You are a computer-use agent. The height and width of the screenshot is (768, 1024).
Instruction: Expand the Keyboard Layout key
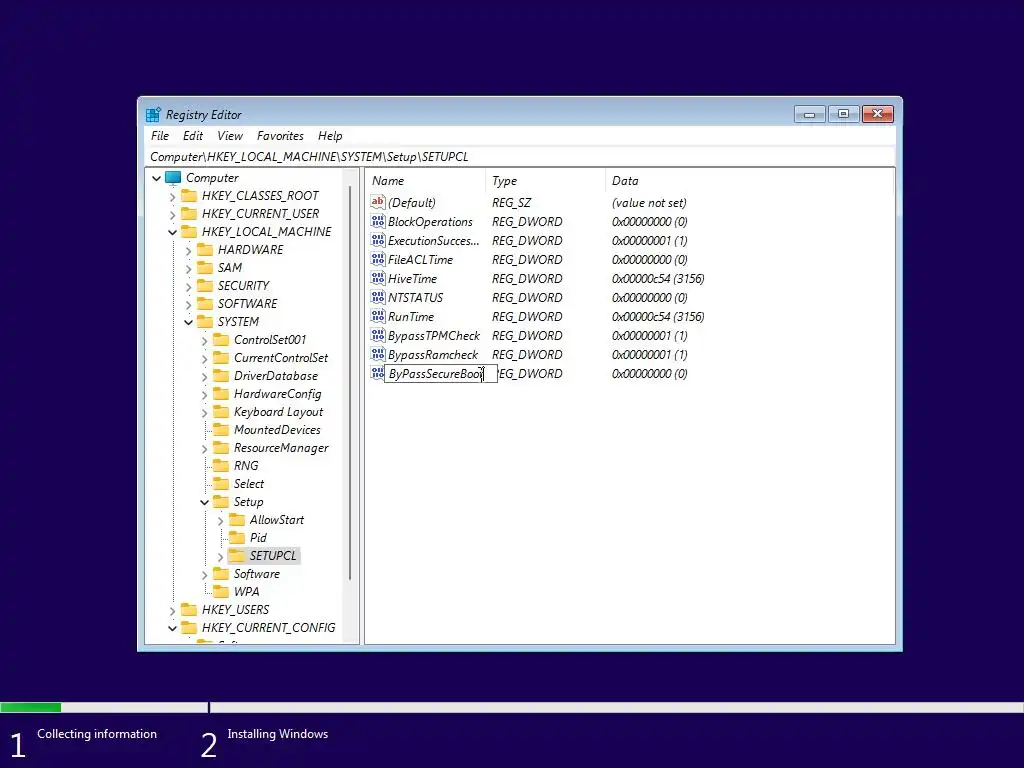coord(204,413)
